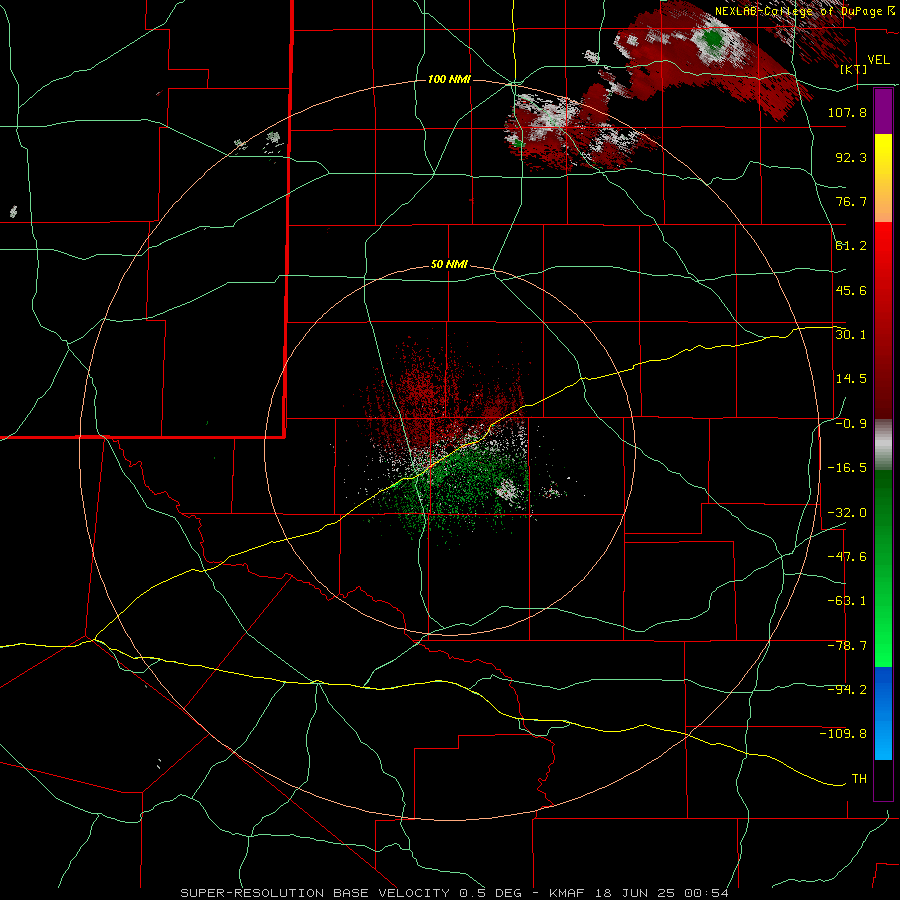900x900 pixels.
Task: Click the -0.9 velocity scale value
Action: pos(851,424)
